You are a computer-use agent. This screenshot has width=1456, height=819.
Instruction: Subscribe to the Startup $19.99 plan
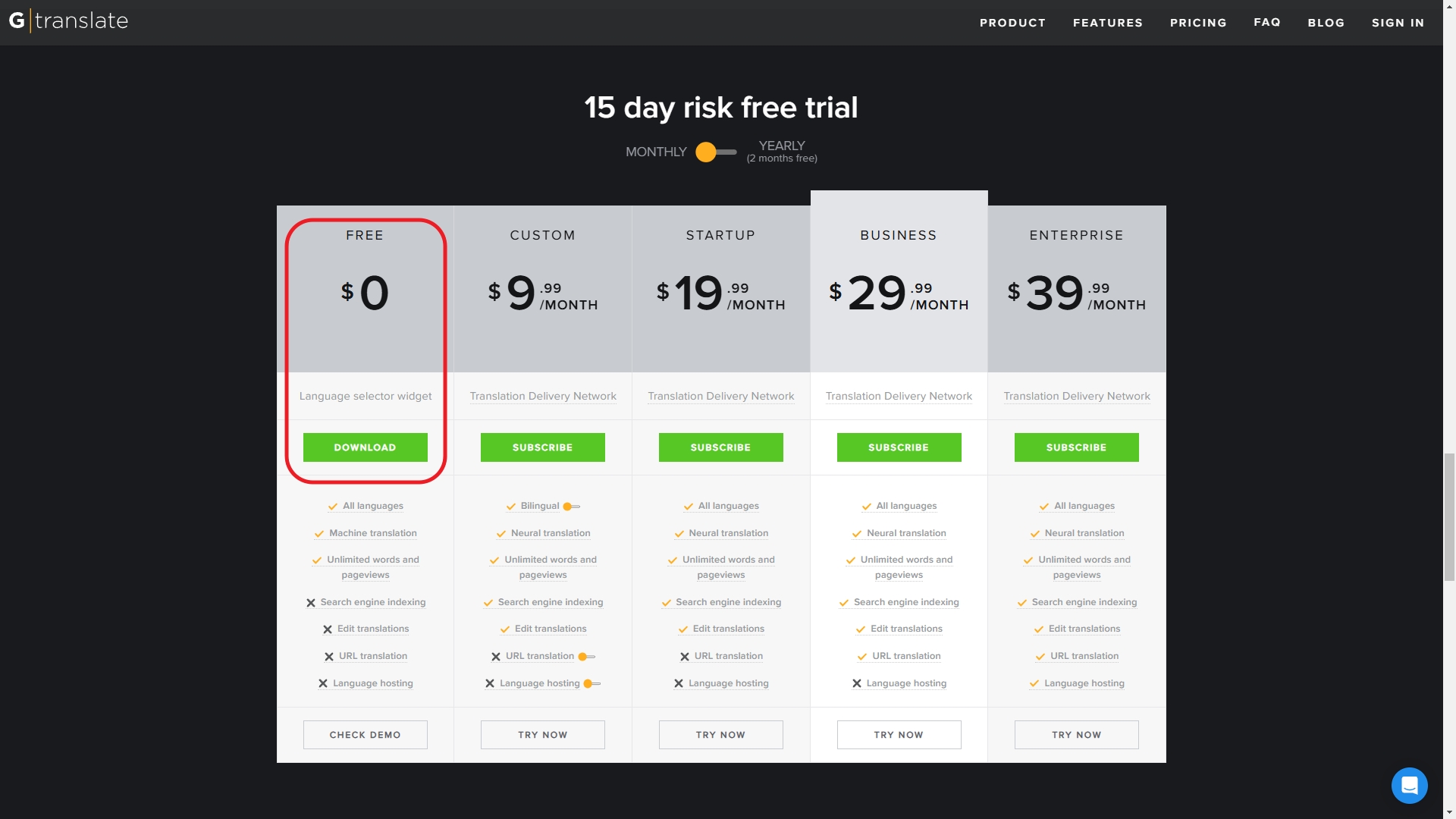(721, 447)
